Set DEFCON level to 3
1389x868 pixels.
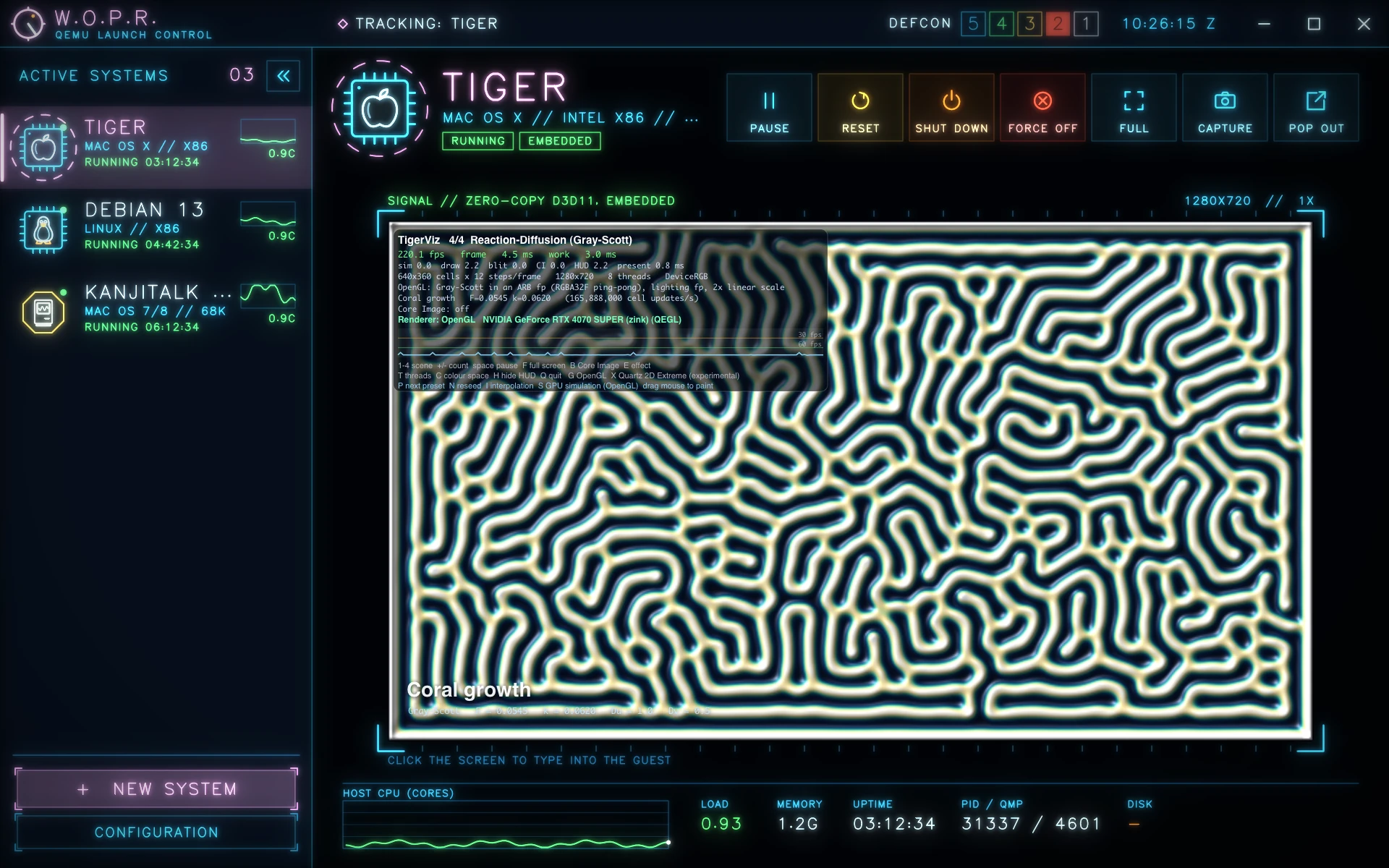coord(1029,24)
